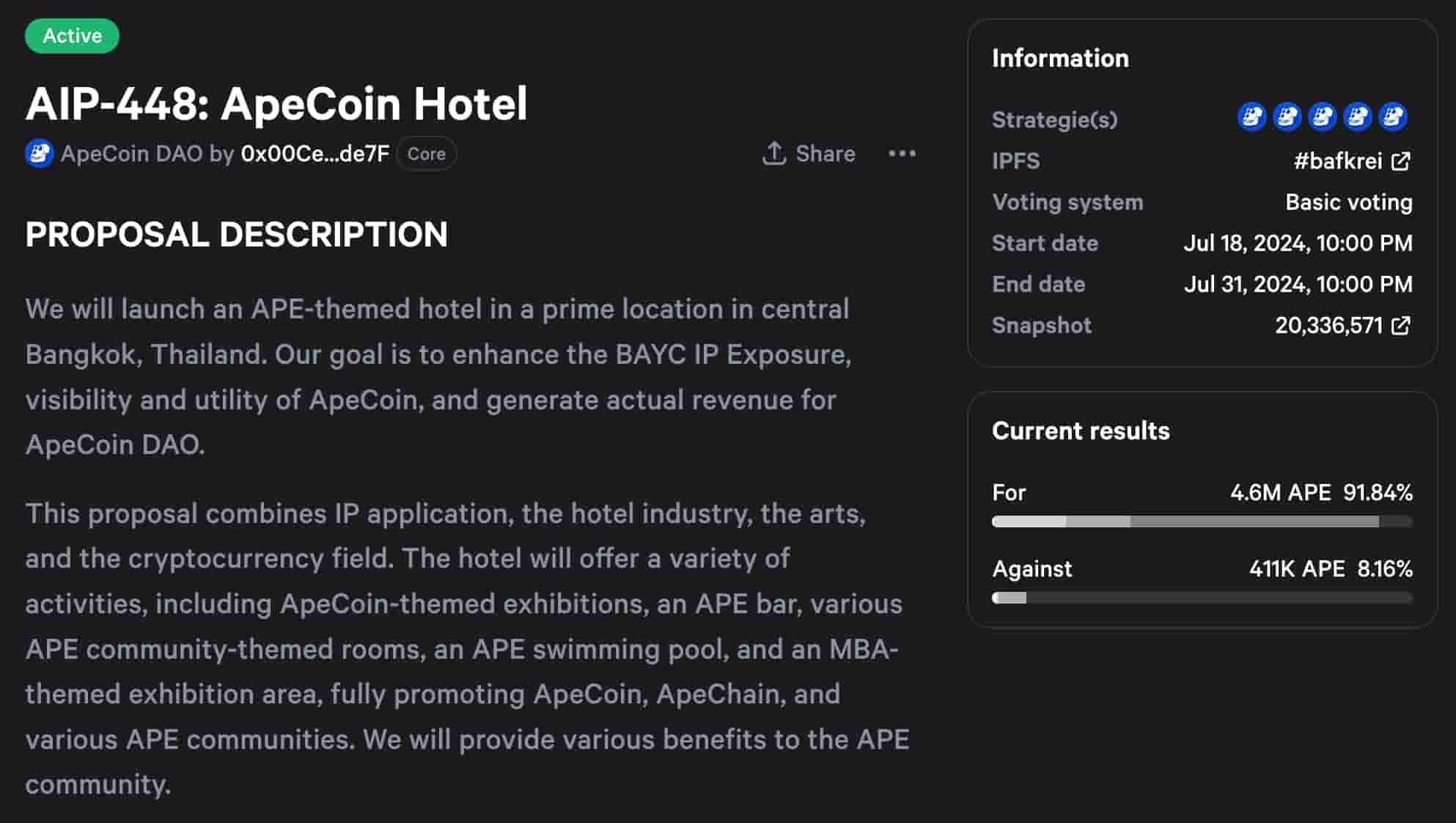The width and height of the screenshot is (1456, 823).
Task: Click the AIP-448: ApeCoin Hotel title
Action: click(x=276, y=103)
